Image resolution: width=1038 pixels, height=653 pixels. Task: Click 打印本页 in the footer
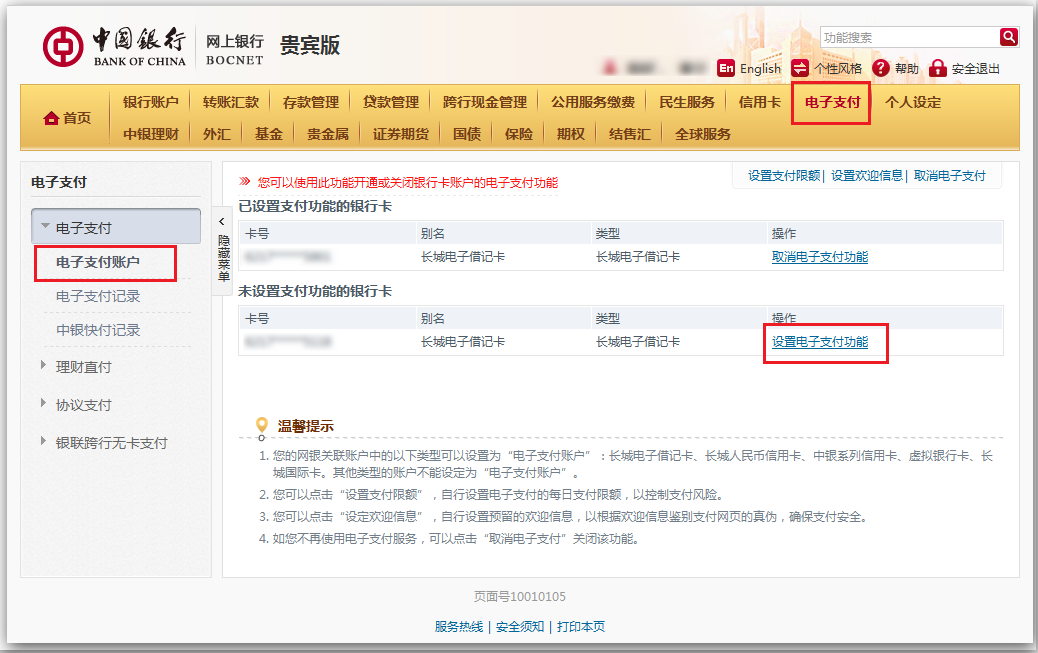point(581,627)
